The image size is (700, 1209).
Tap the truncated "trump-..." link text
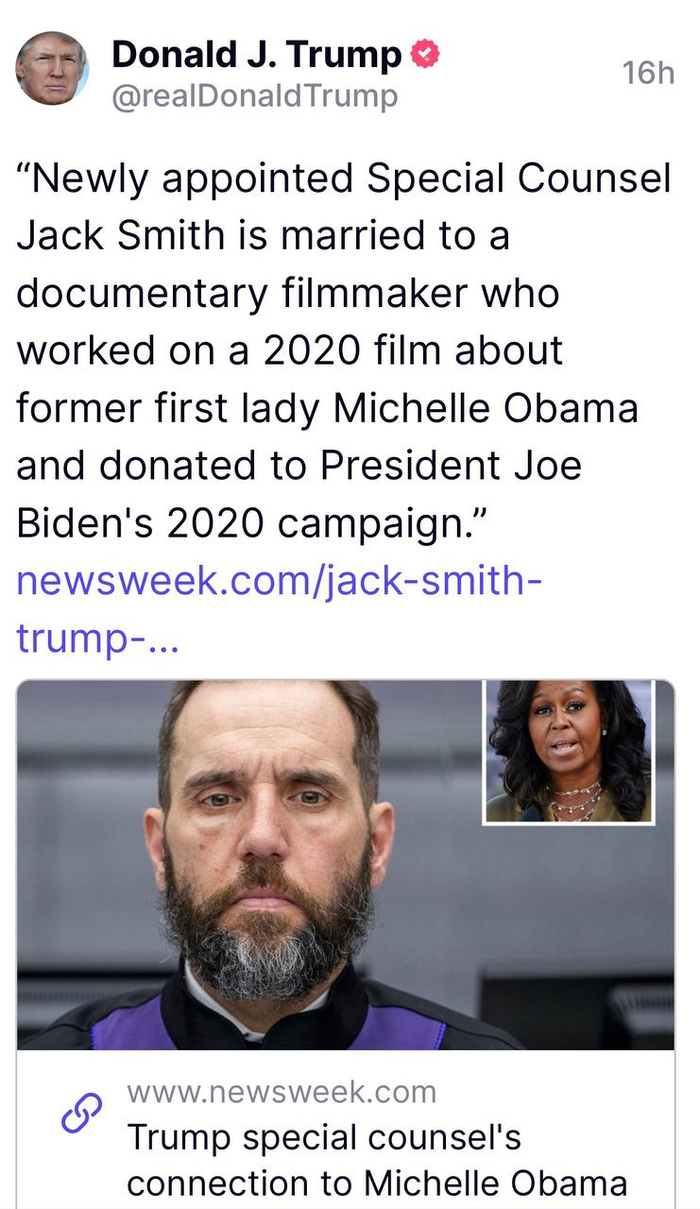[x=98, y=637]
